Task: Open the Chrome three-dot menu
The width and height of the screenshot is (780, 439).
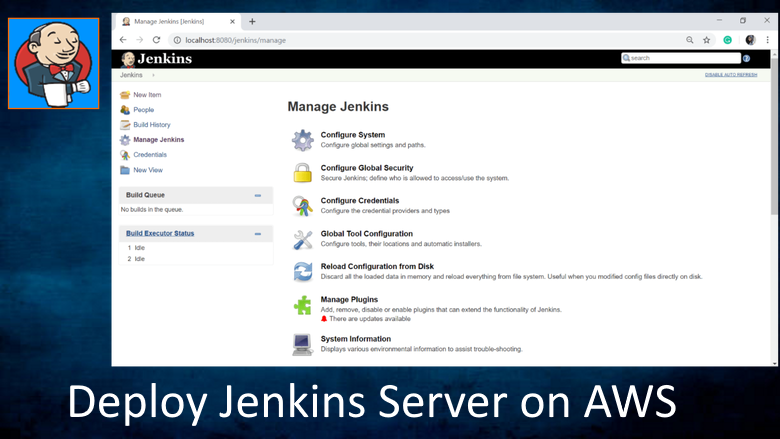Action: click(768, 40)
